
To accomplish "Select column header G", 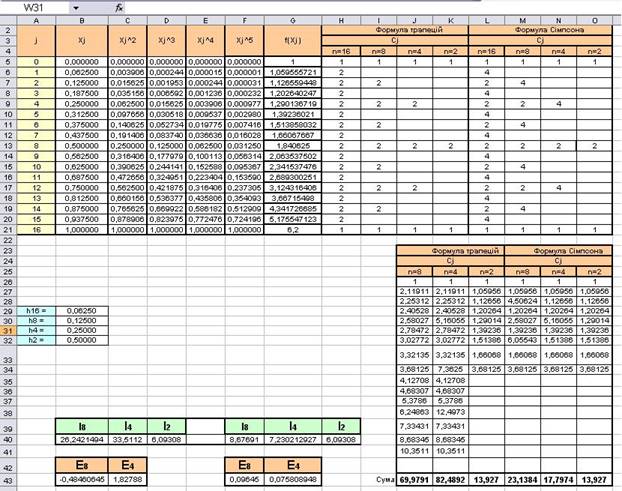I will point(293,20).
